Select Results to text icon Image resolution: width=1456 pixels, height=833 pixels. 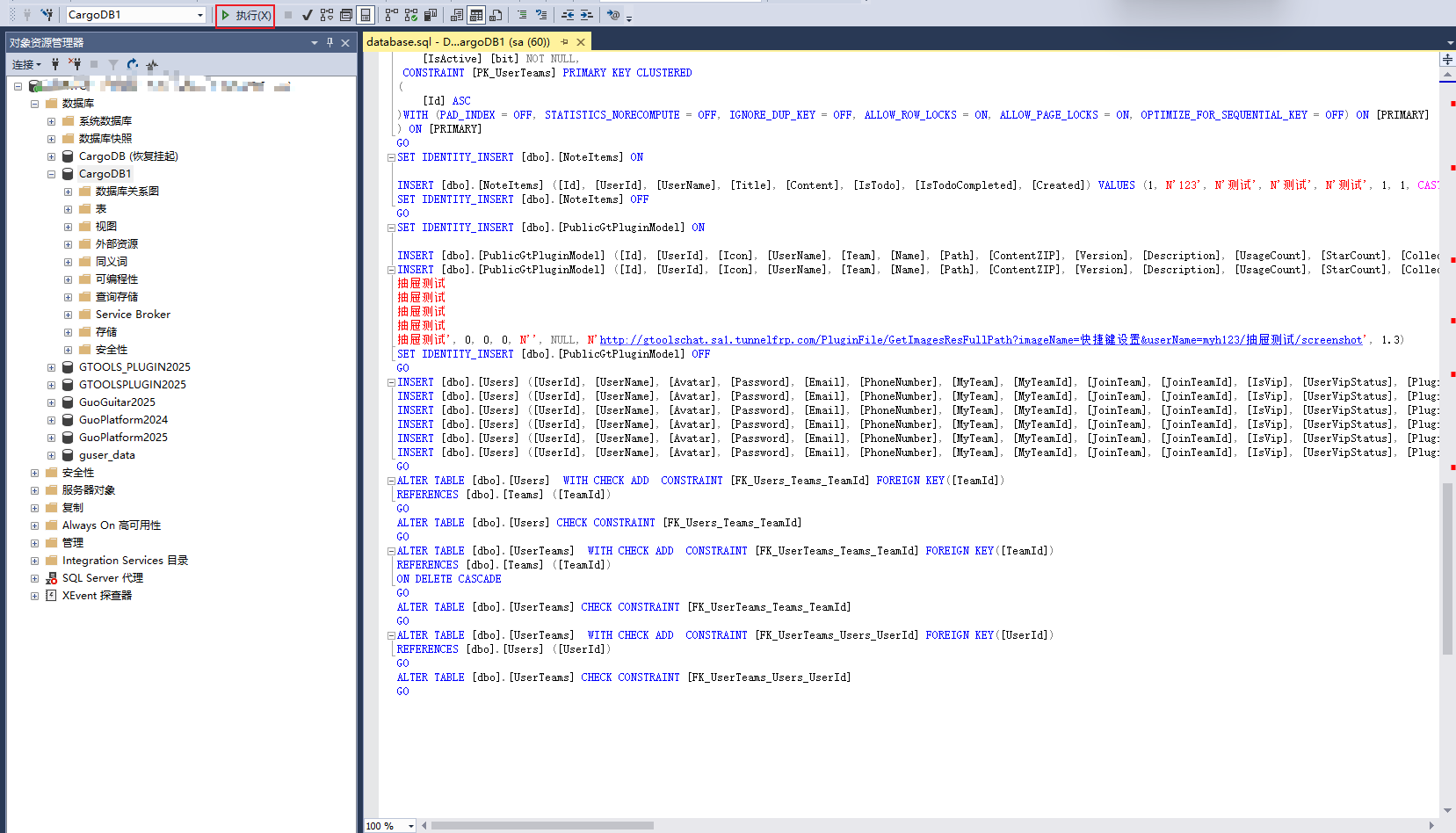coord(457,15)
